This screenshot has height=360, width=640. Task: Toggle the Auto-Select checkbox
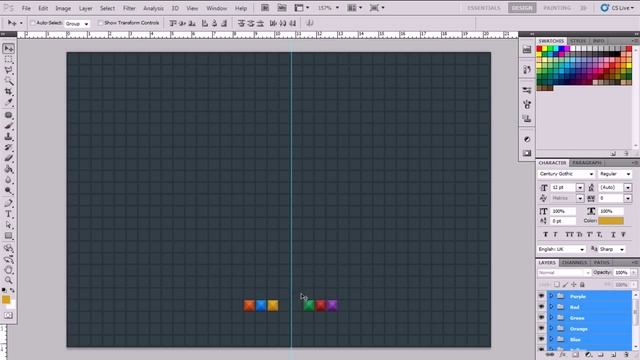pyautogui.click(x=33, y=23)
